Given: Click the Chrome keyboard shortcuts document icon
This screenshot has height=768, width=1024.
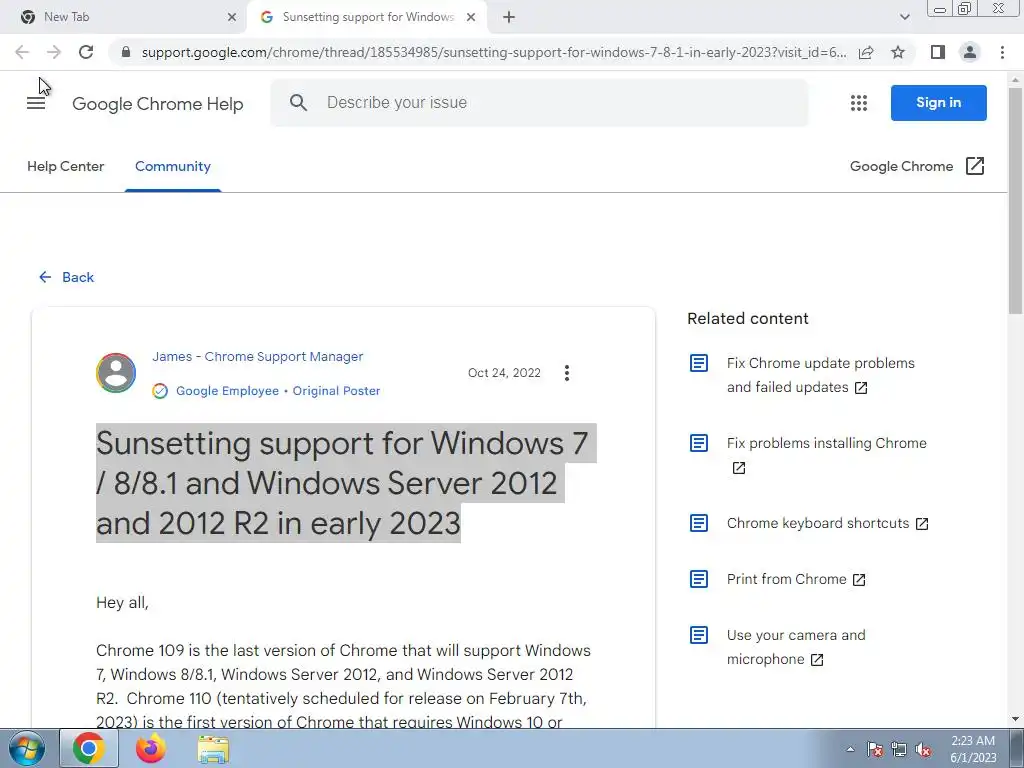Looking at the screenshot, I should (699, 523).
